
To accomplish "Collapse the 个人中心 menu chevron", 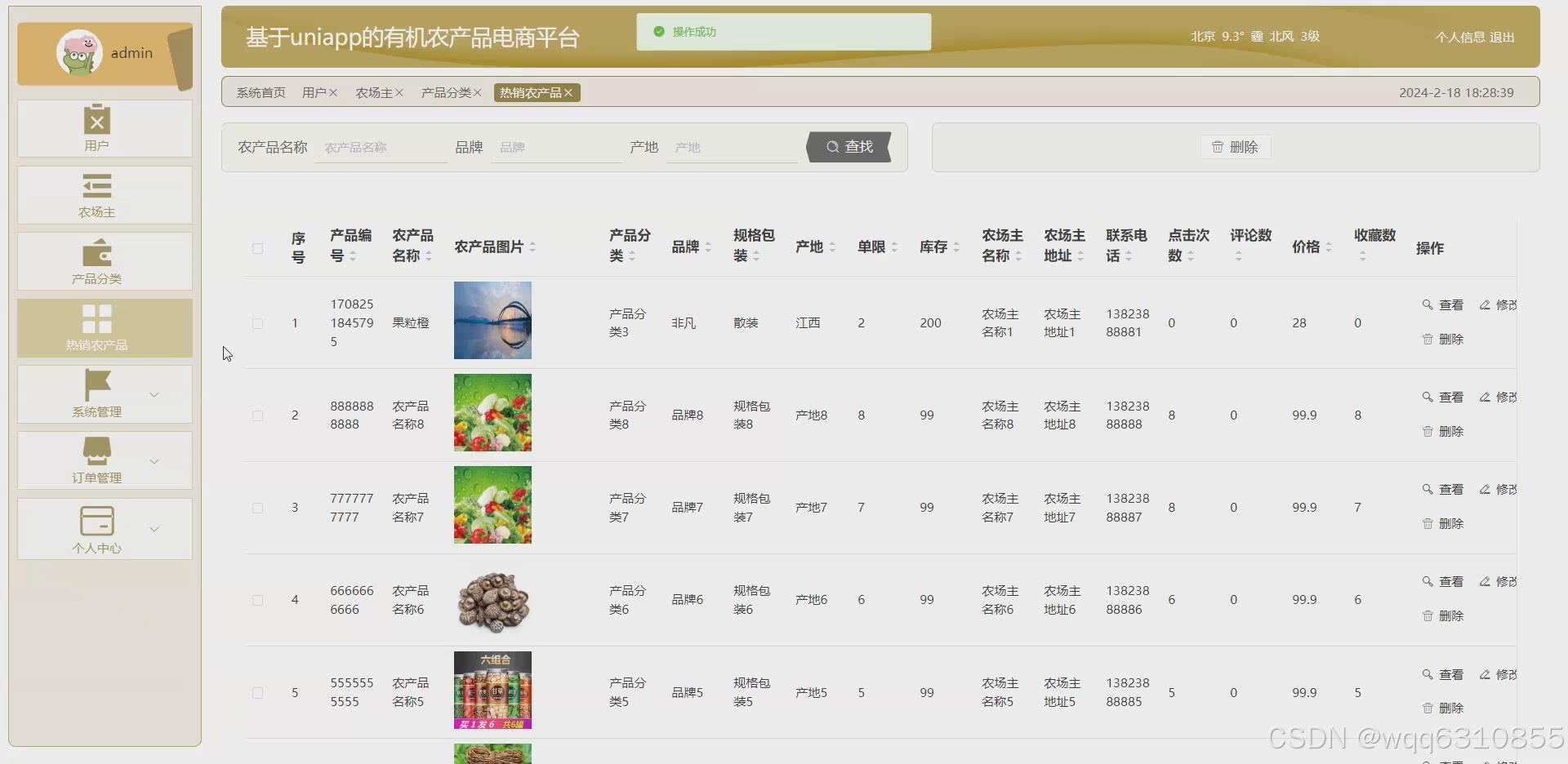I will pyautogui.click(x=154, y=529).
